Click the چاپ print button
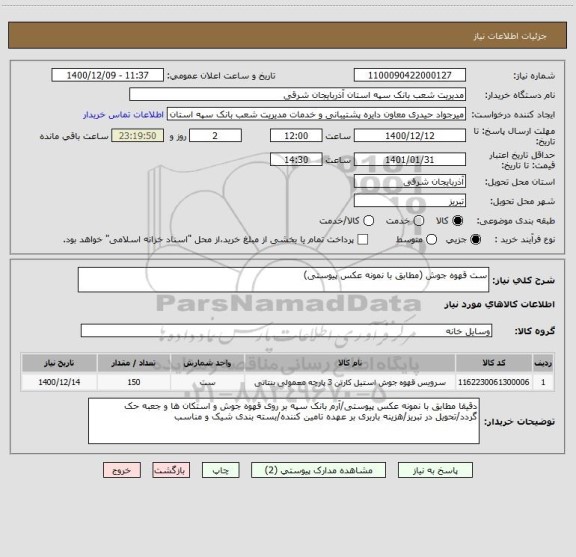 click(x=220, y=470)
